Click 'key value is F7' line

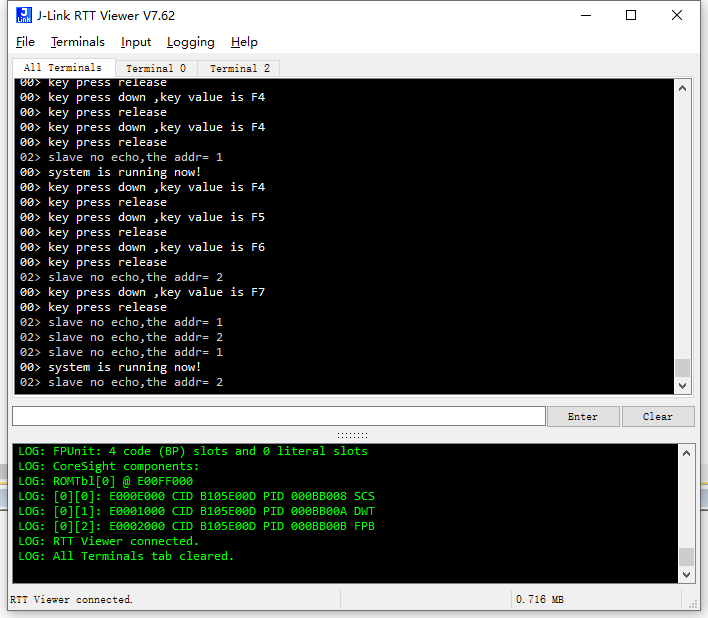pos(142,292)
